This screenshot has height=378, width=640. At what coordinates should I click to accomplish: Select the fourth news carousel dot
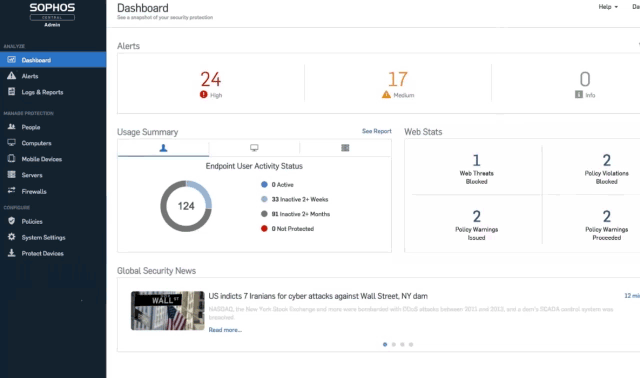pyautogui.click(x=411, y=345)
